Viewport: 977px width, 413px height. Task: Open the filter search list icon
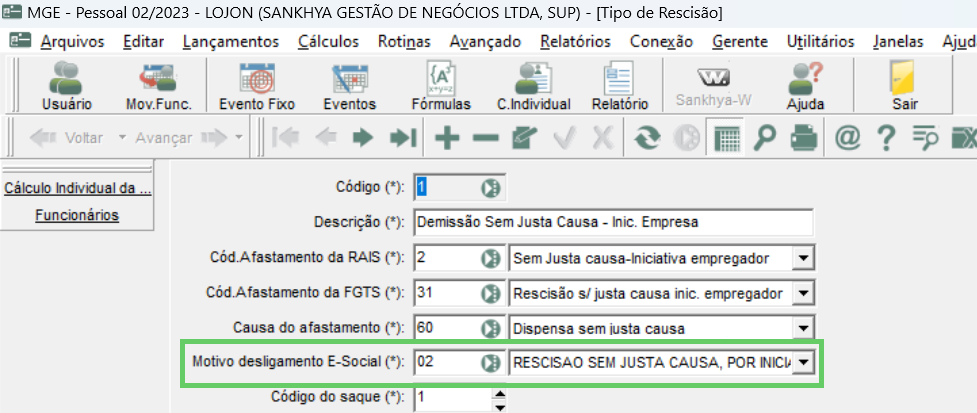point(927,138)
